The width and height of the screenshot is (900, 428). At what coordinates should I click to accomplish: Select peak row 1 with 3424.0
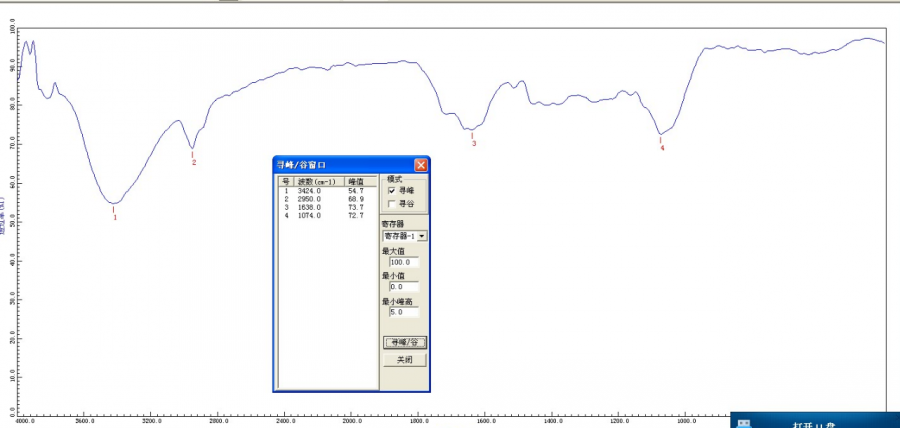pyautogui.click(x=327, y=190)
